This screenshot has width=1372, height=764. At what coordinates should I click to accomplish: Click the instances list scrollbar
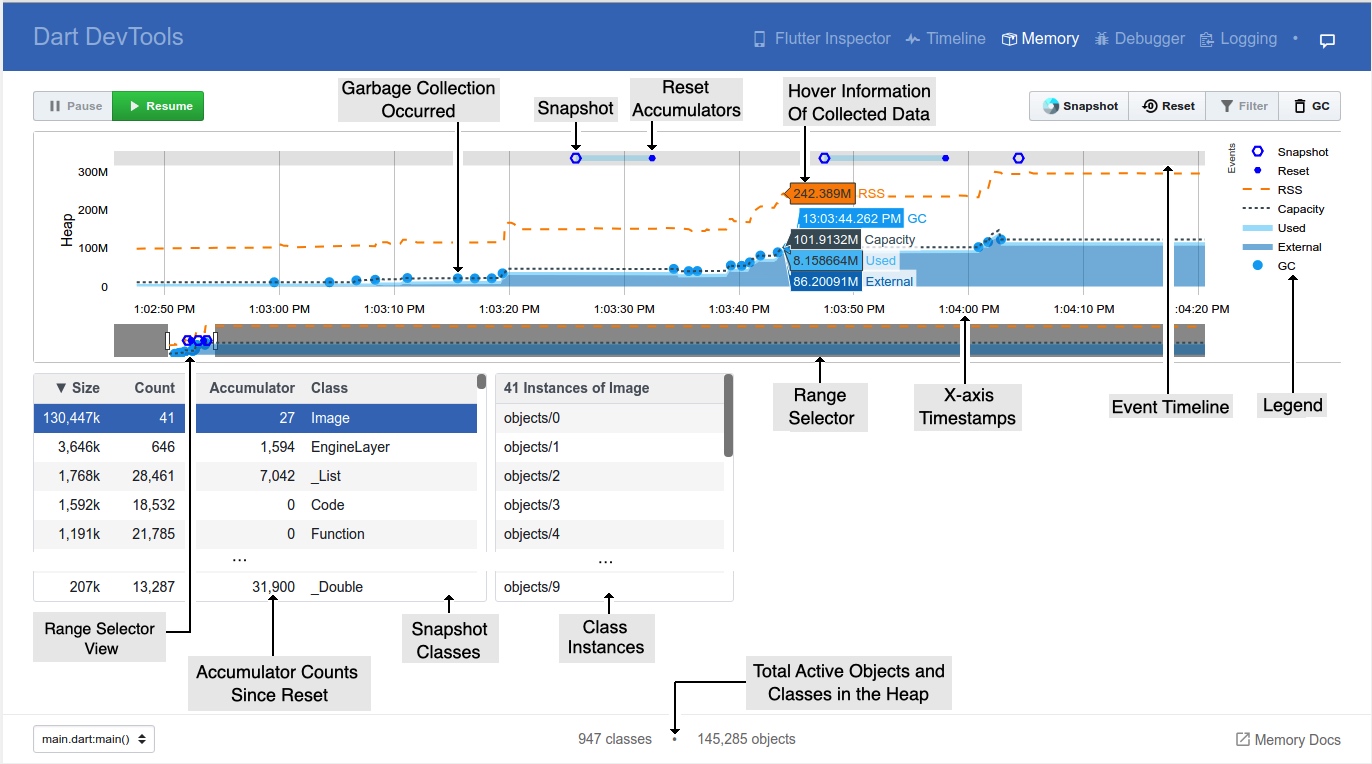[x=728, y=416]
